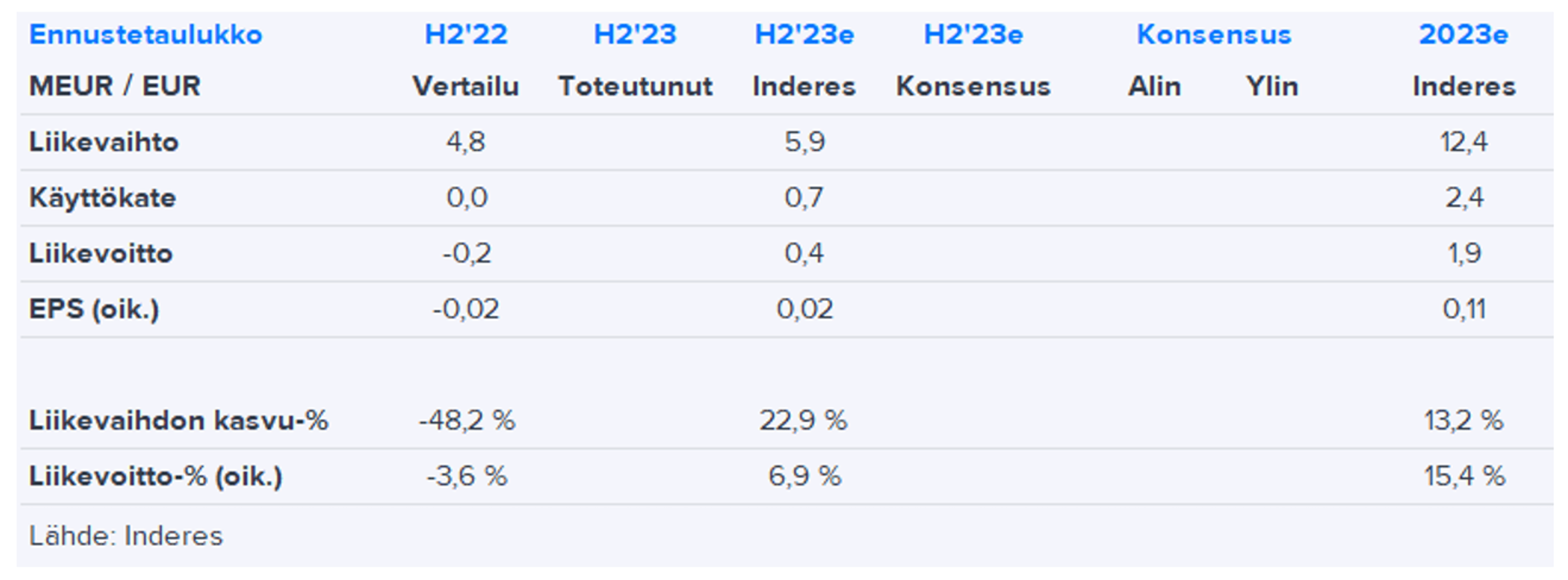The width and height of the screenshot is (1568, 580).
Task: Click the 12,4 full-year Liikevaihto value
Action: pyautogui.click(x=1463, y=142)
